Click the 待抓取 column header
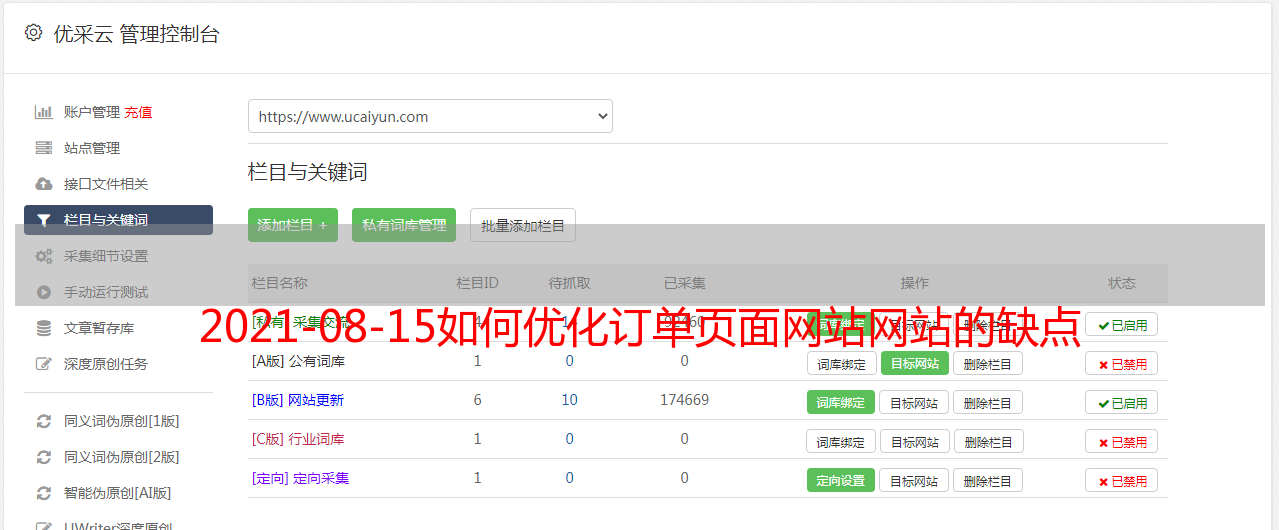This screenshot has width=1279, height=530. (x=569, y=283)
